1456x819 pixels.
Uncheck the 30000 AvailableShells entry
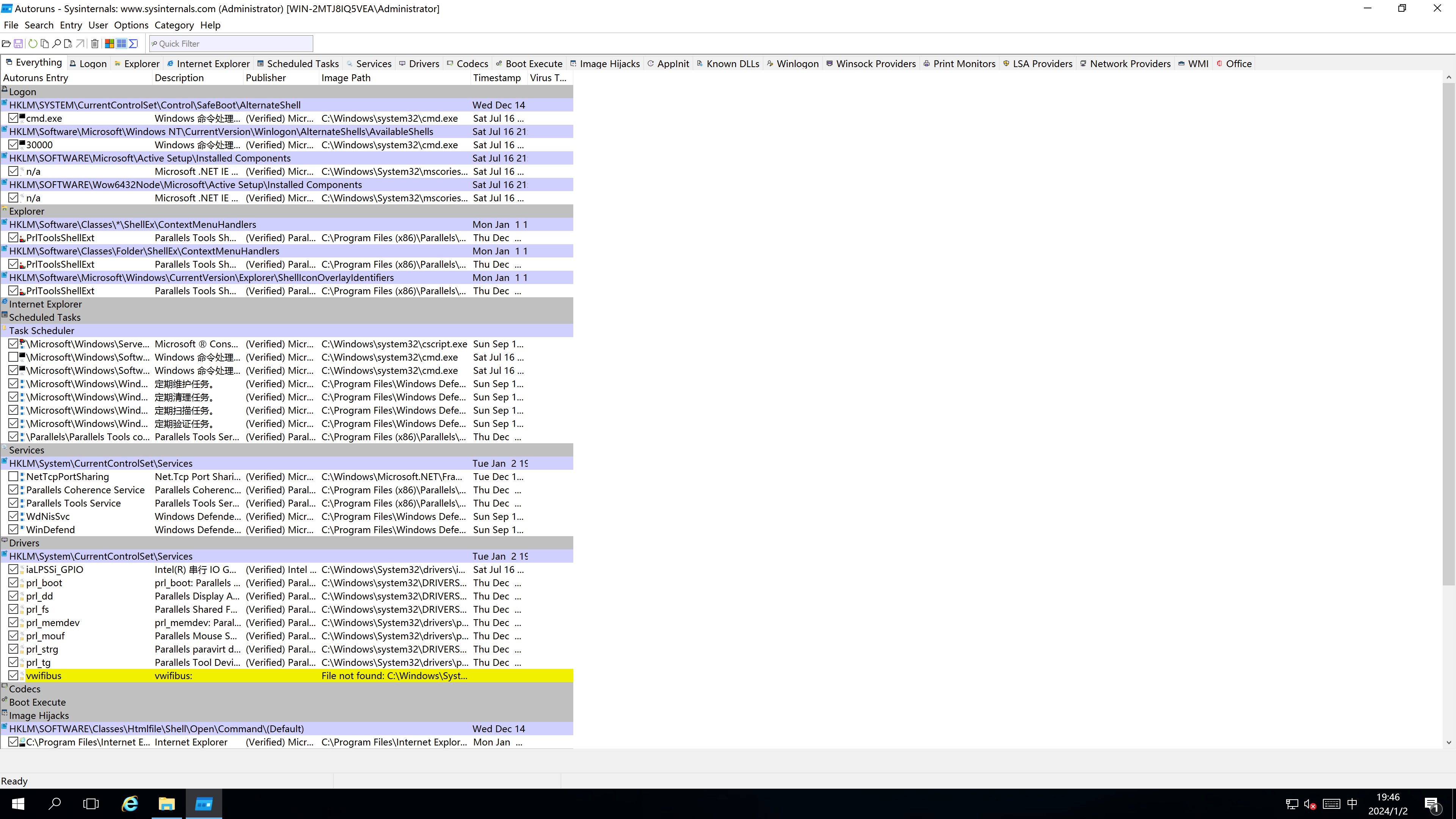tap(14, 145)
